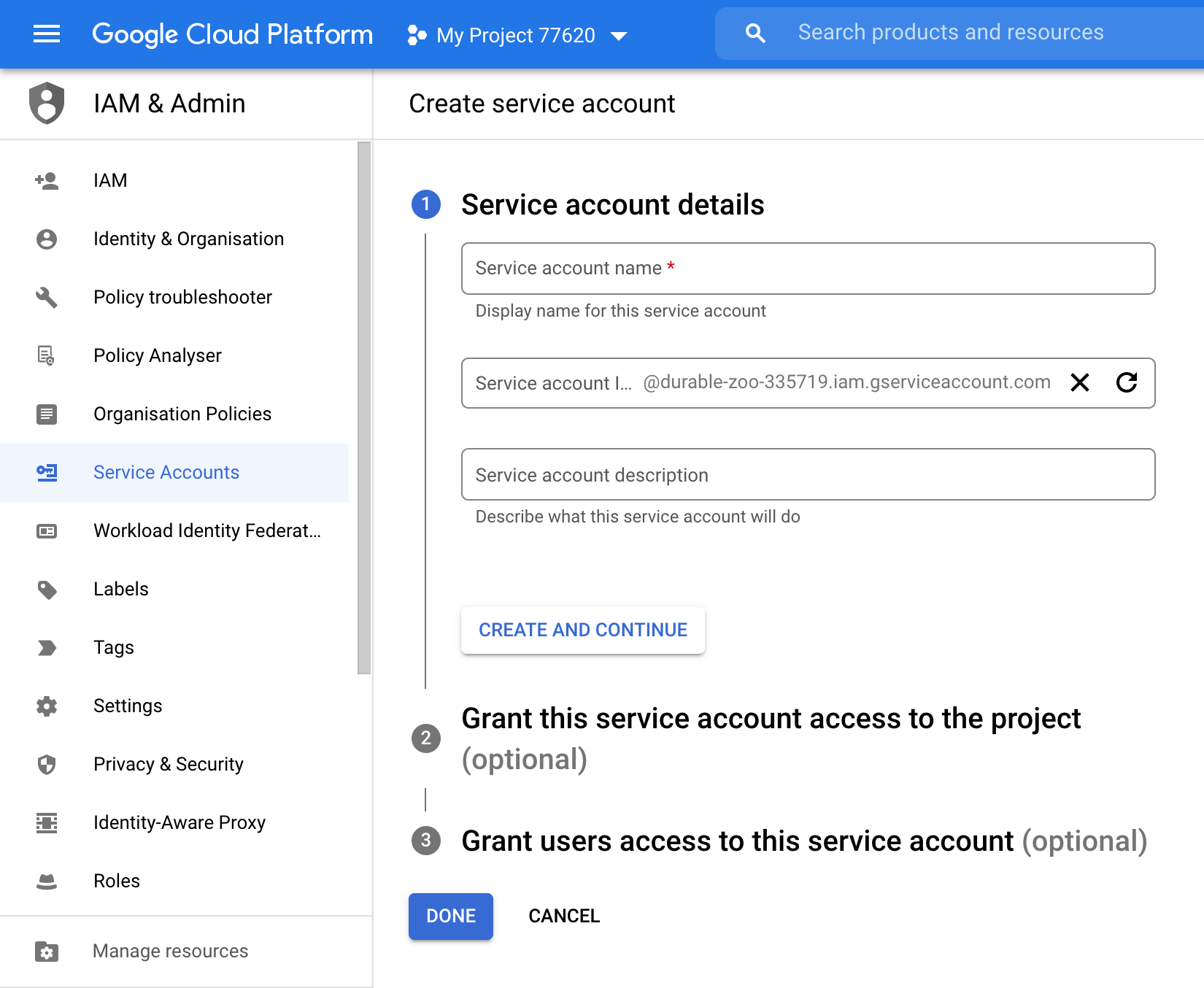The width and height of the screenshot is (1204, 988).
Task: Click the Privacy & Security shield icon
Action: click(47, 764)
